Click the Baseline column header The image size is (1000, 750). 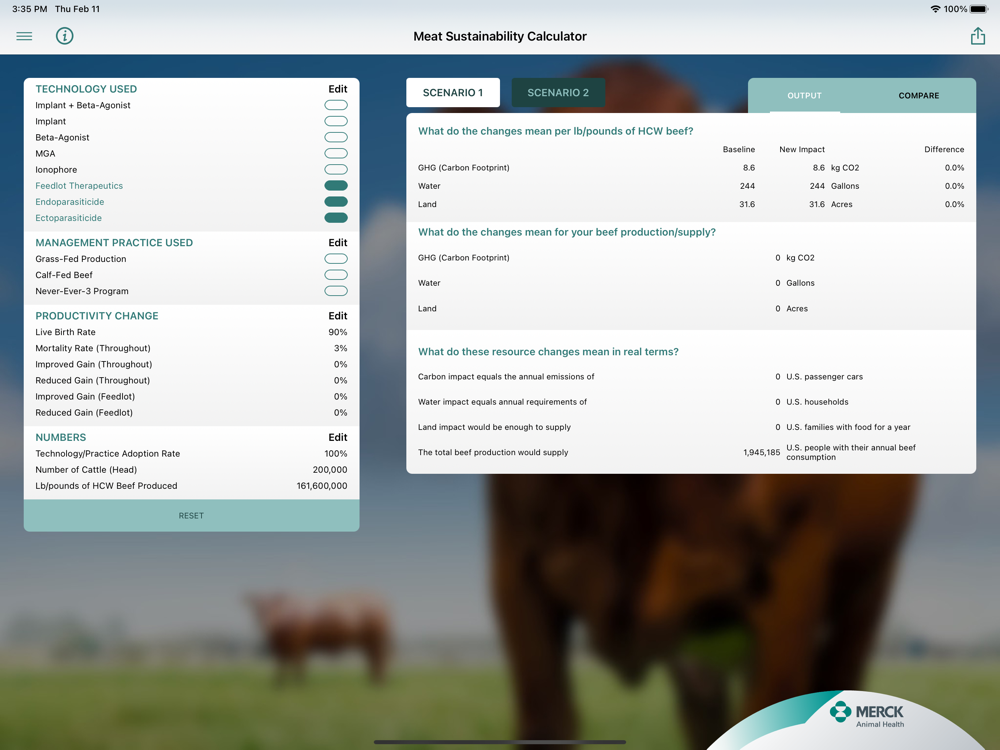coord(739,149)
